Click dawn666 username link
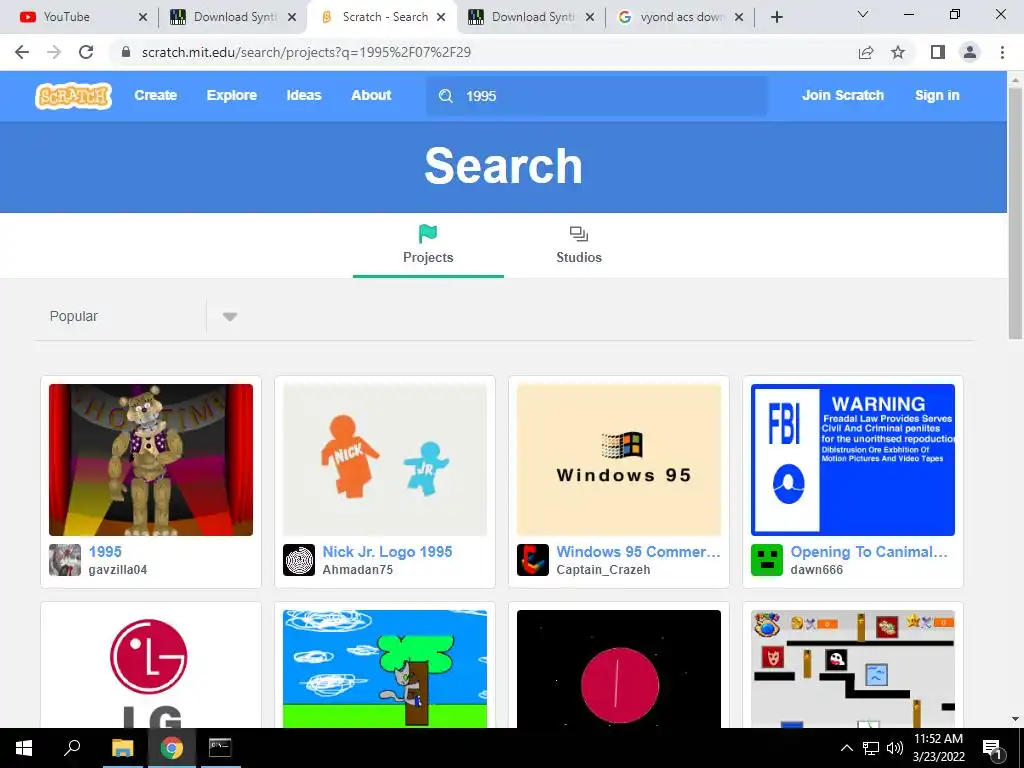Image resolution: width=1024 pixels, height=768 pixels. tap(817, 569)
